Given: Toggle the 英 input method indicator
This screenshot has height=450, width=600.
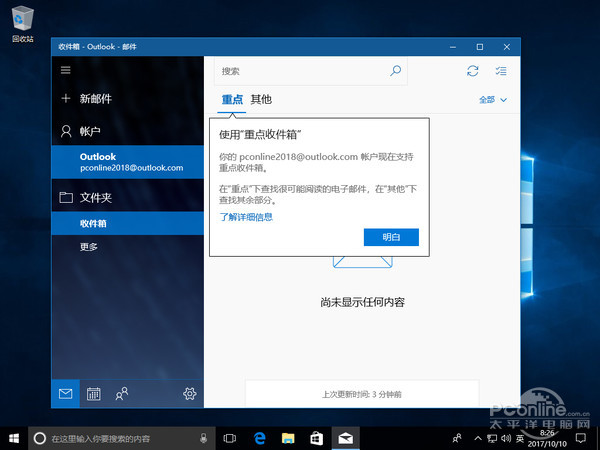Looking at the screenshot, I should pyautogui.click(x=520, y=438).
